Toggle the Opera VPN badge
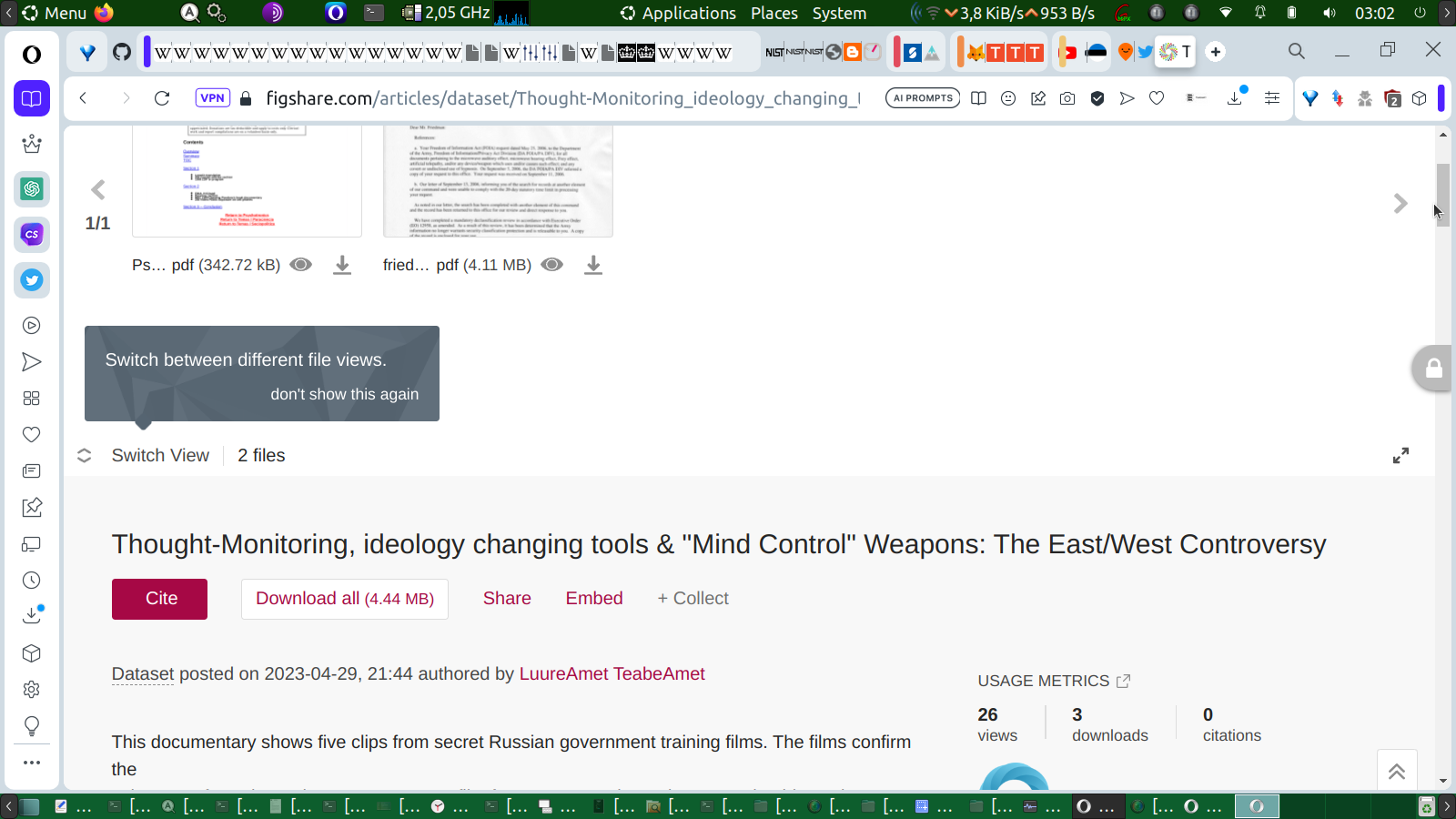The width and height of the screenshot is (1456, 819). click(x=212, y=98)
